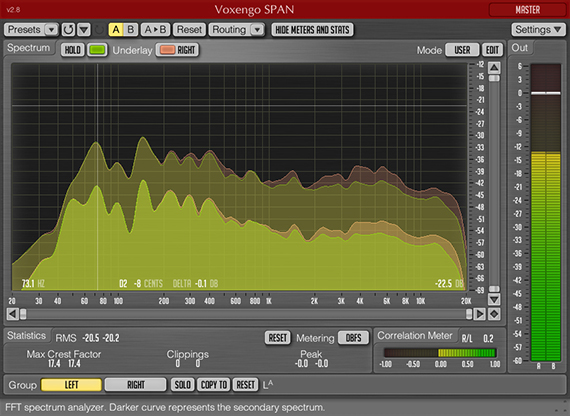Click the right arrow on frequency scrollbar
The height and width of the screenshot is (416, 570).
(479, 314)
